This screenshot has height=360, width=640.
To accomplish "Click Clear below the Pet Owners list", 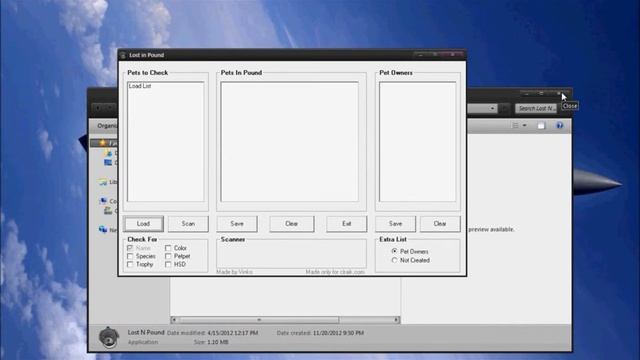I will pyautogui.click(x=440, y=224).
